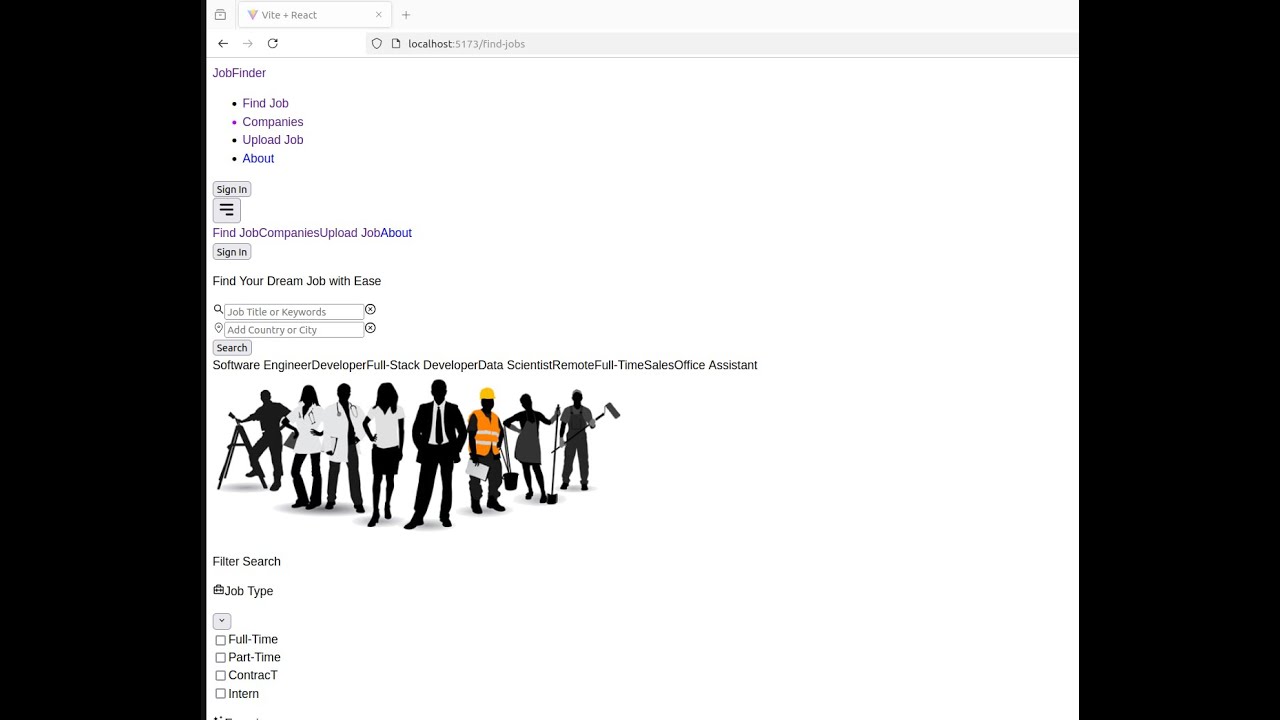Tick the Intern checkbox
Image resolution: width=1280 pixels, height=720 pixels.
point(220,694)
